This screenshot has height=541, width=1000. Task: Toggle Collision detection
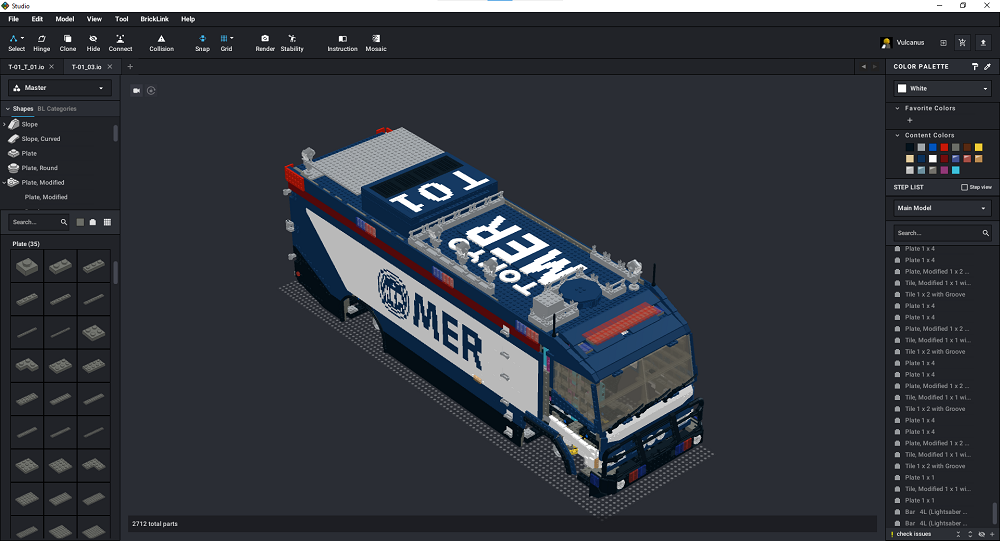(x=161, y=43)
